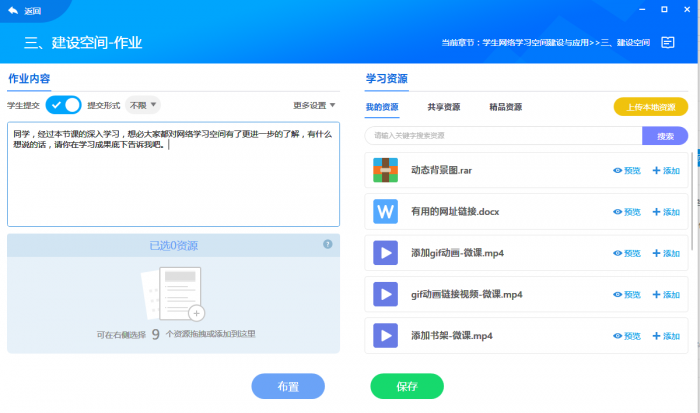Viewport: 700px width, 413px height.
Task: Open the title bar dropdown menu arrow
Action: tap(614, 10)
